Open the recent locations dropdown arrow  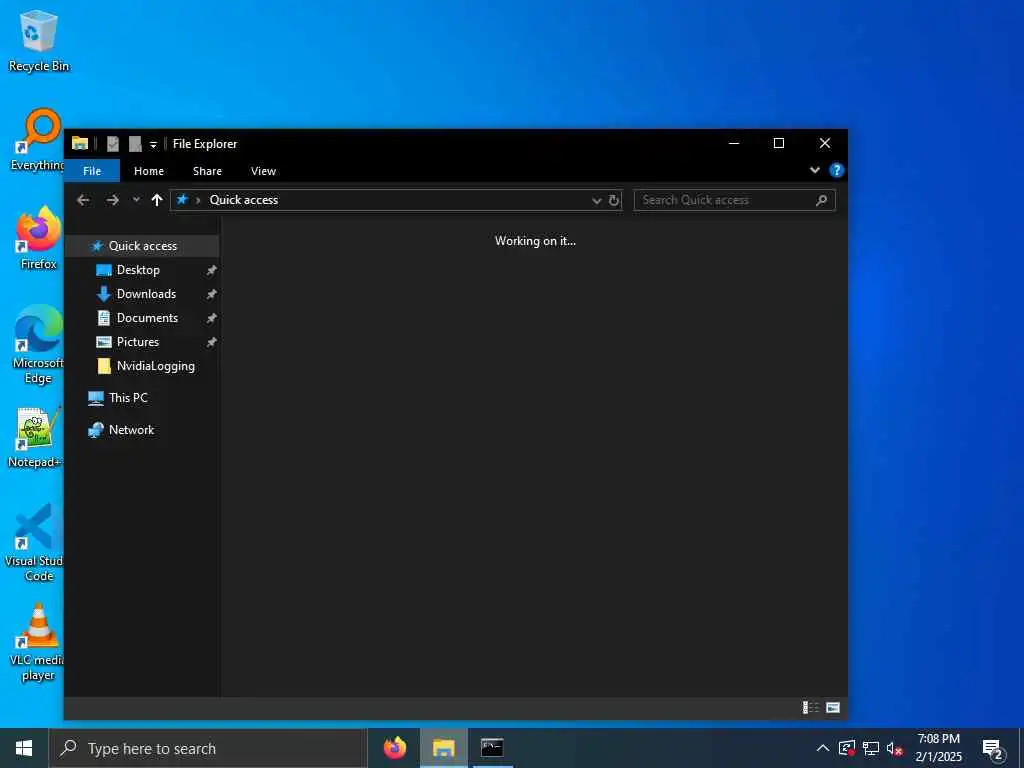click(x=136, y=200)
